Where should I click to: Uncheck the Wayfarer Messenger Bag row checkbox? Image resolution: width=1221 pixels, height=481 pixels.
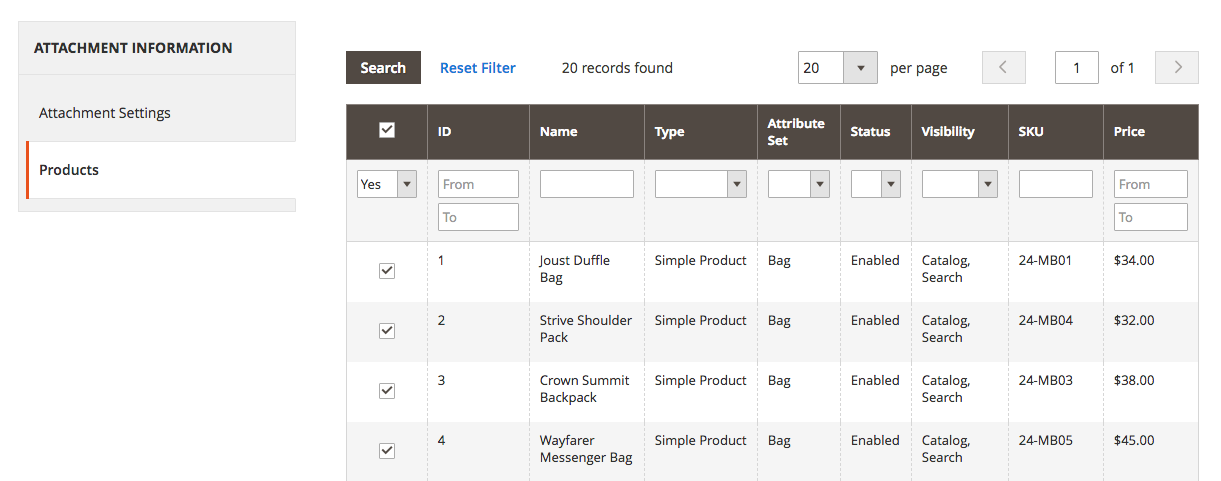387,451
